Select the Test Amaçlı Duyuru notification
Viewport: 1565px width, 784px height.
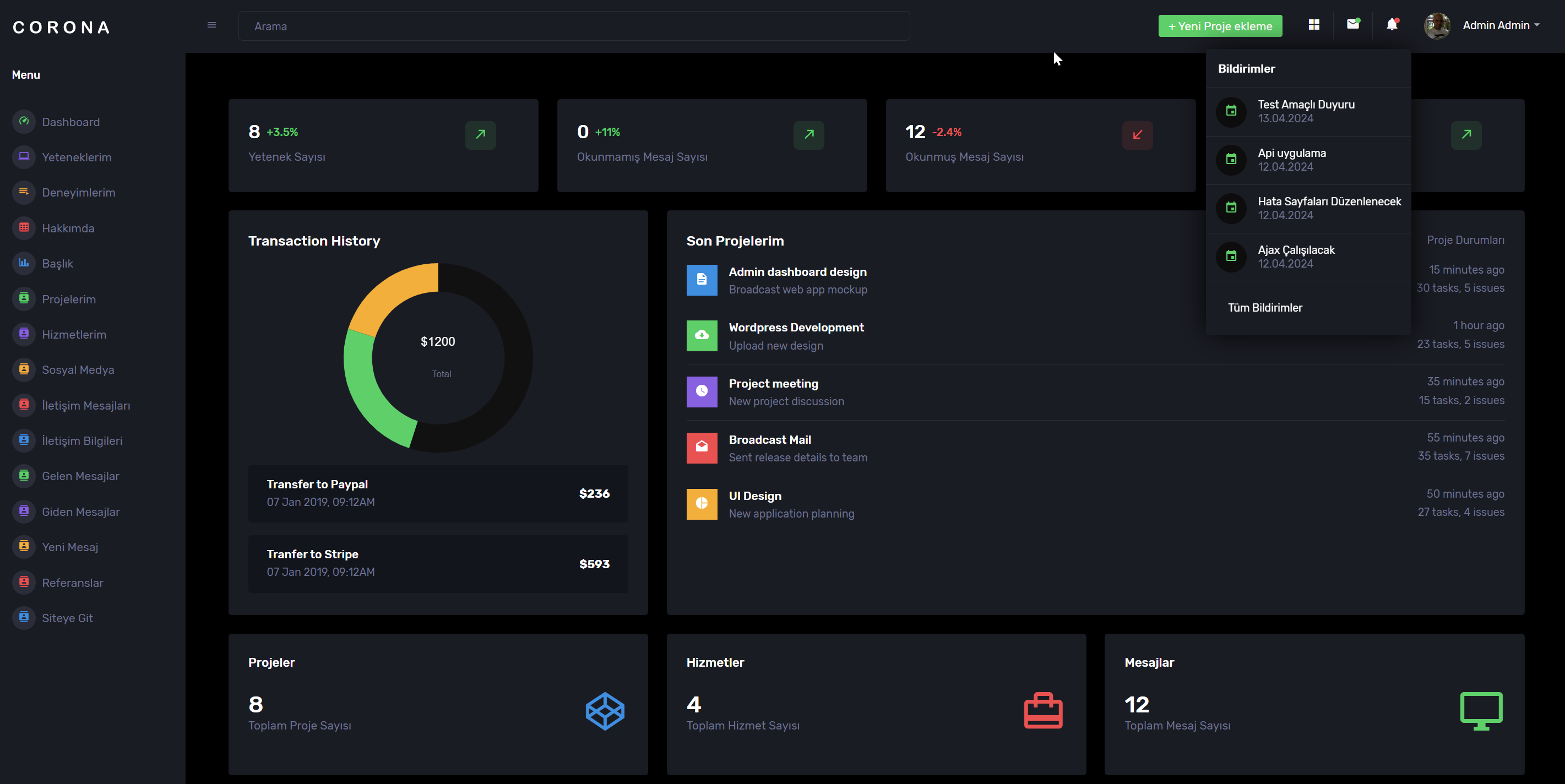click(1306, 111)
